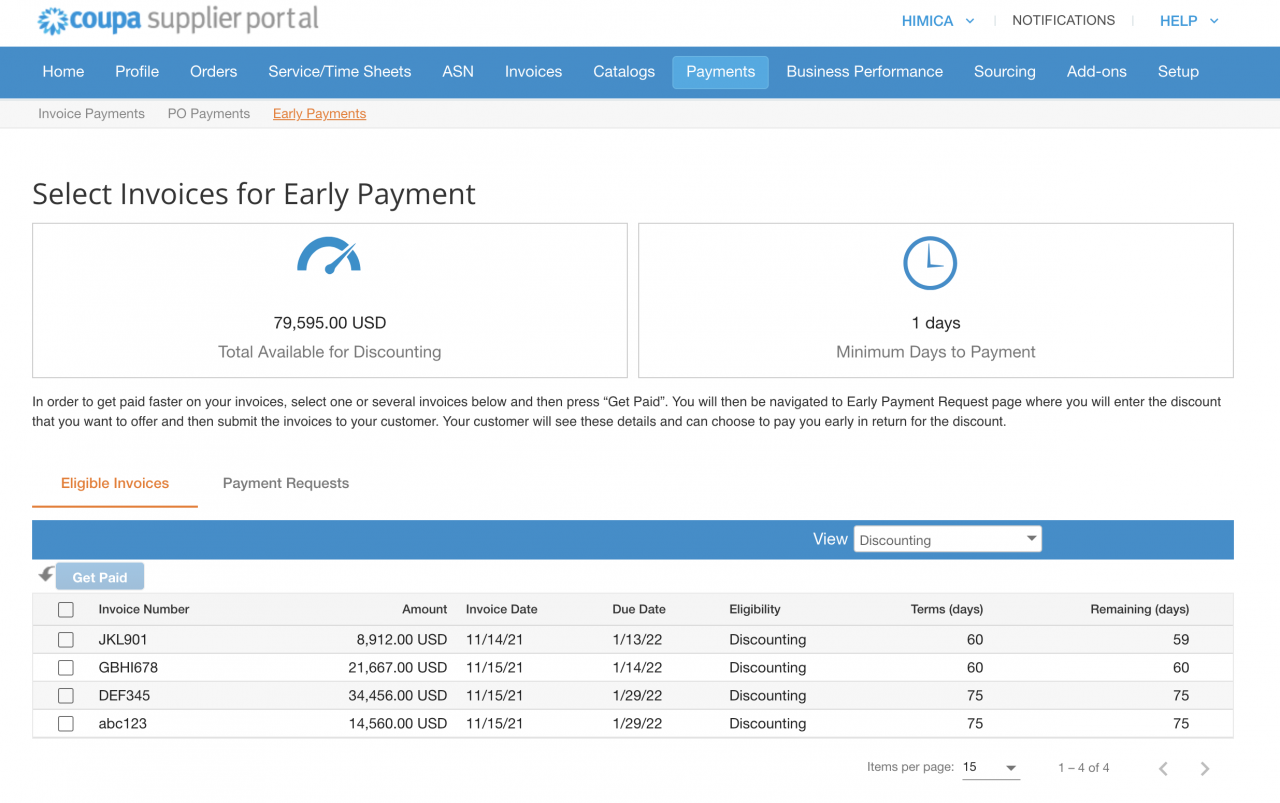Viewport: 1280px width, 803px height.
Task: Click invoice number abc123
Action: click(124, 723)
